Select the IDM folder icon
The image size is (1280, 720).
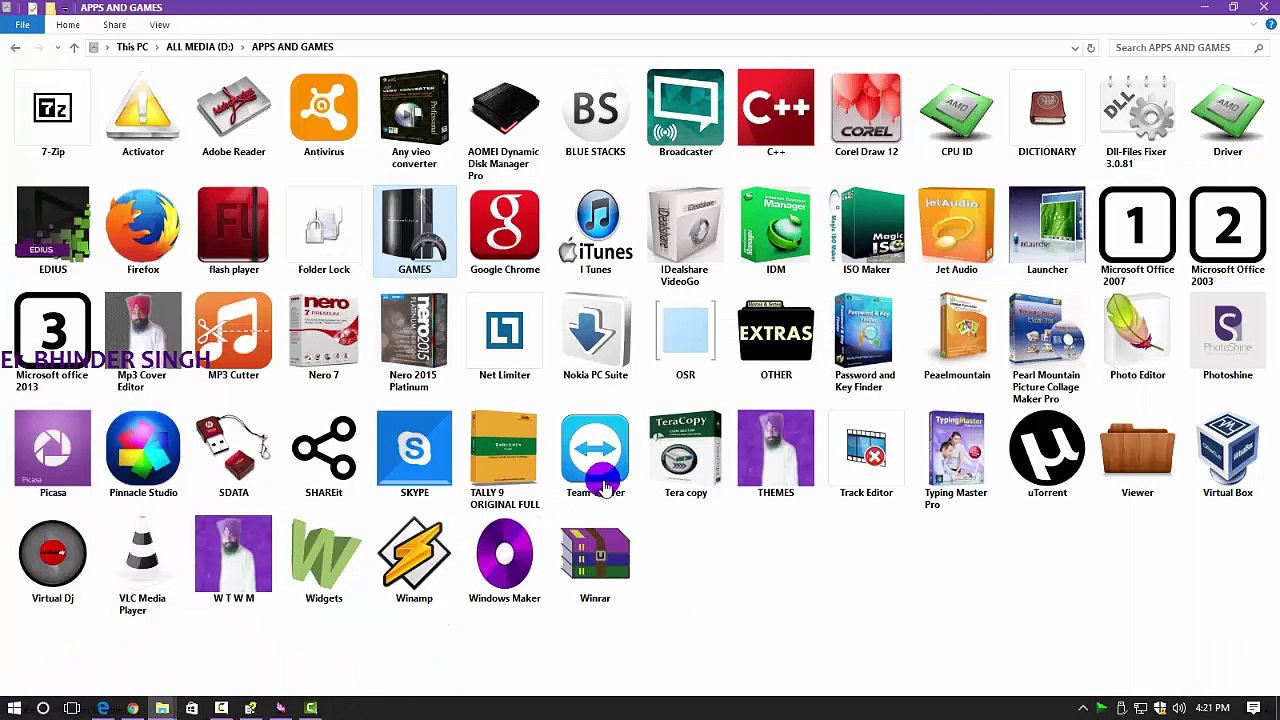point(776,225)
